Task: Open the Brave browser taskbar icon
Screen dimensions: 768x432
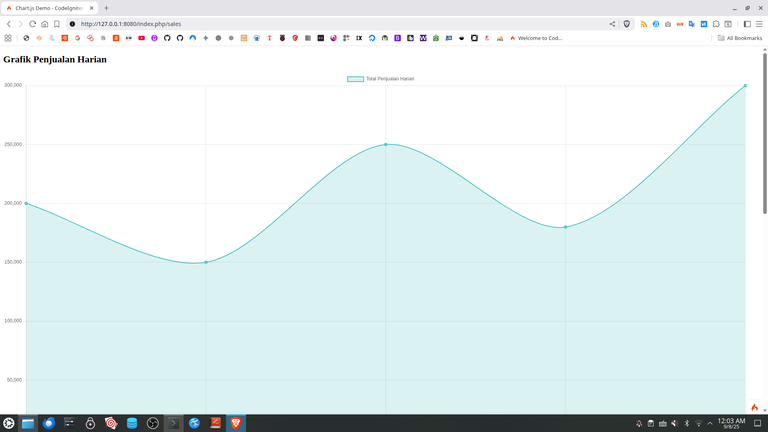Action: [x=236, y=423]
